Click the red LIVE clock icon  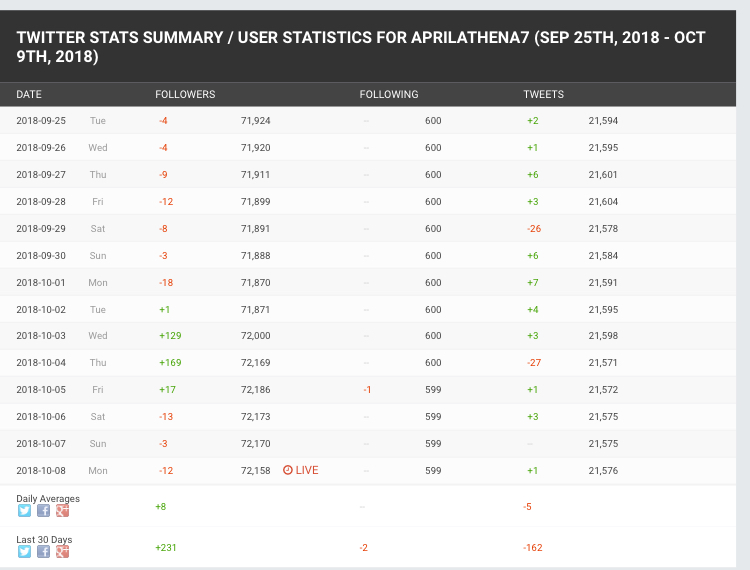pos(288,470)
